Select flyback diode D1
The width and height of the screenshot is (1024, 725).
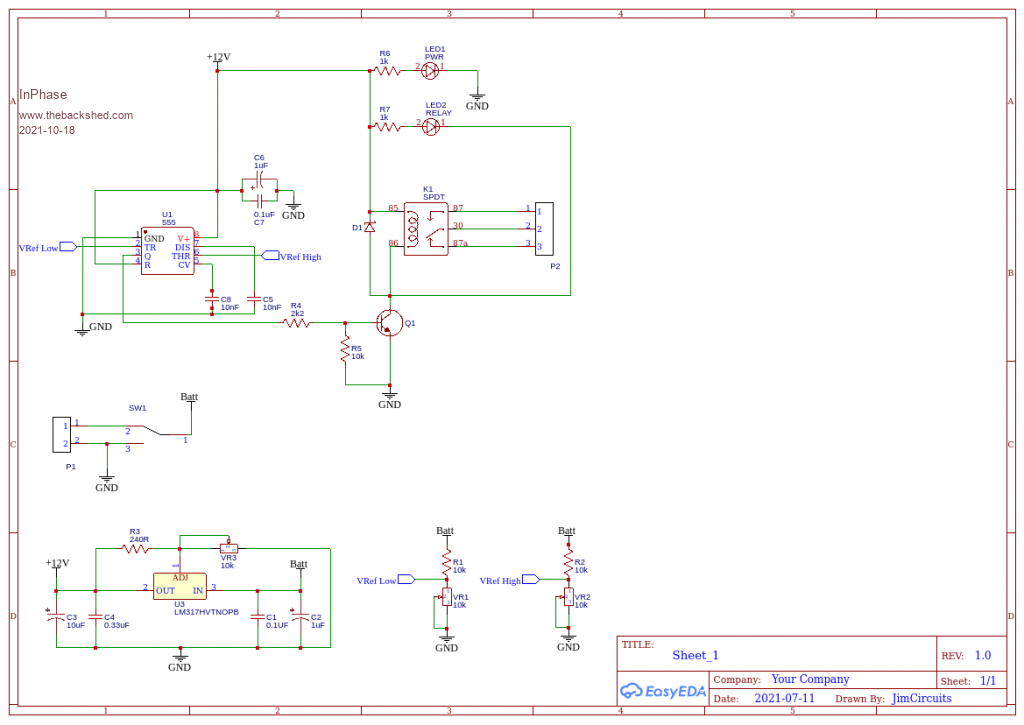[x=369, y=228]
